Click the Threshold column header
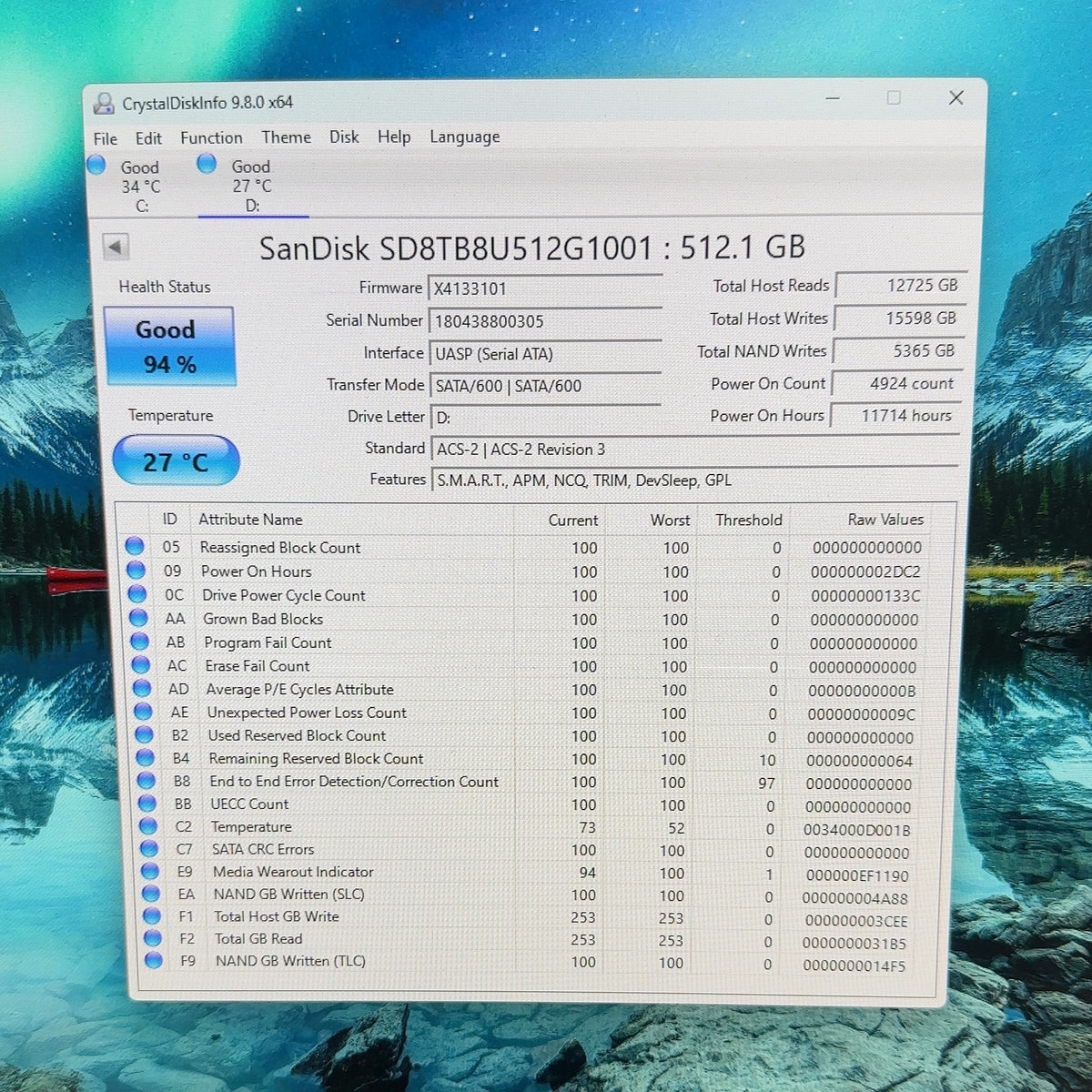The image size is (1092, 1092). coord(748,521)
